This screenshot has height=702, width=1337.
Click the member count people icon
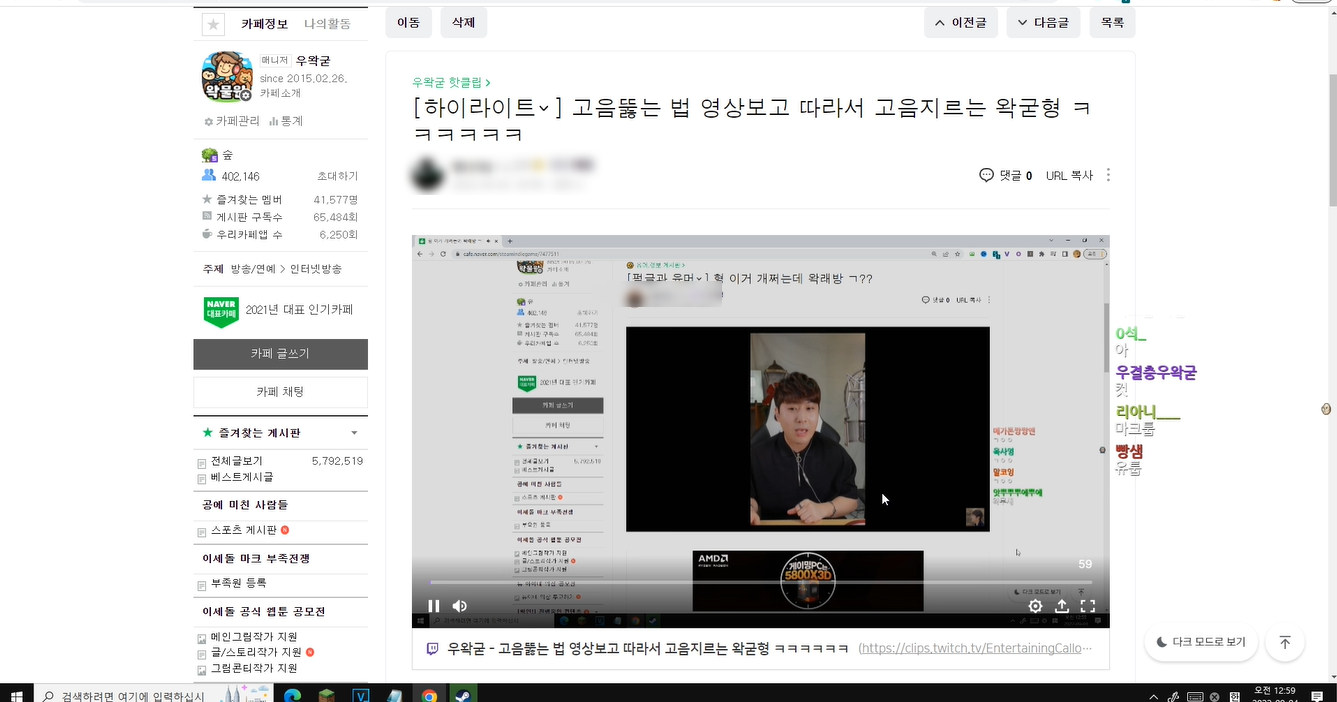click(x=209, y=175)
